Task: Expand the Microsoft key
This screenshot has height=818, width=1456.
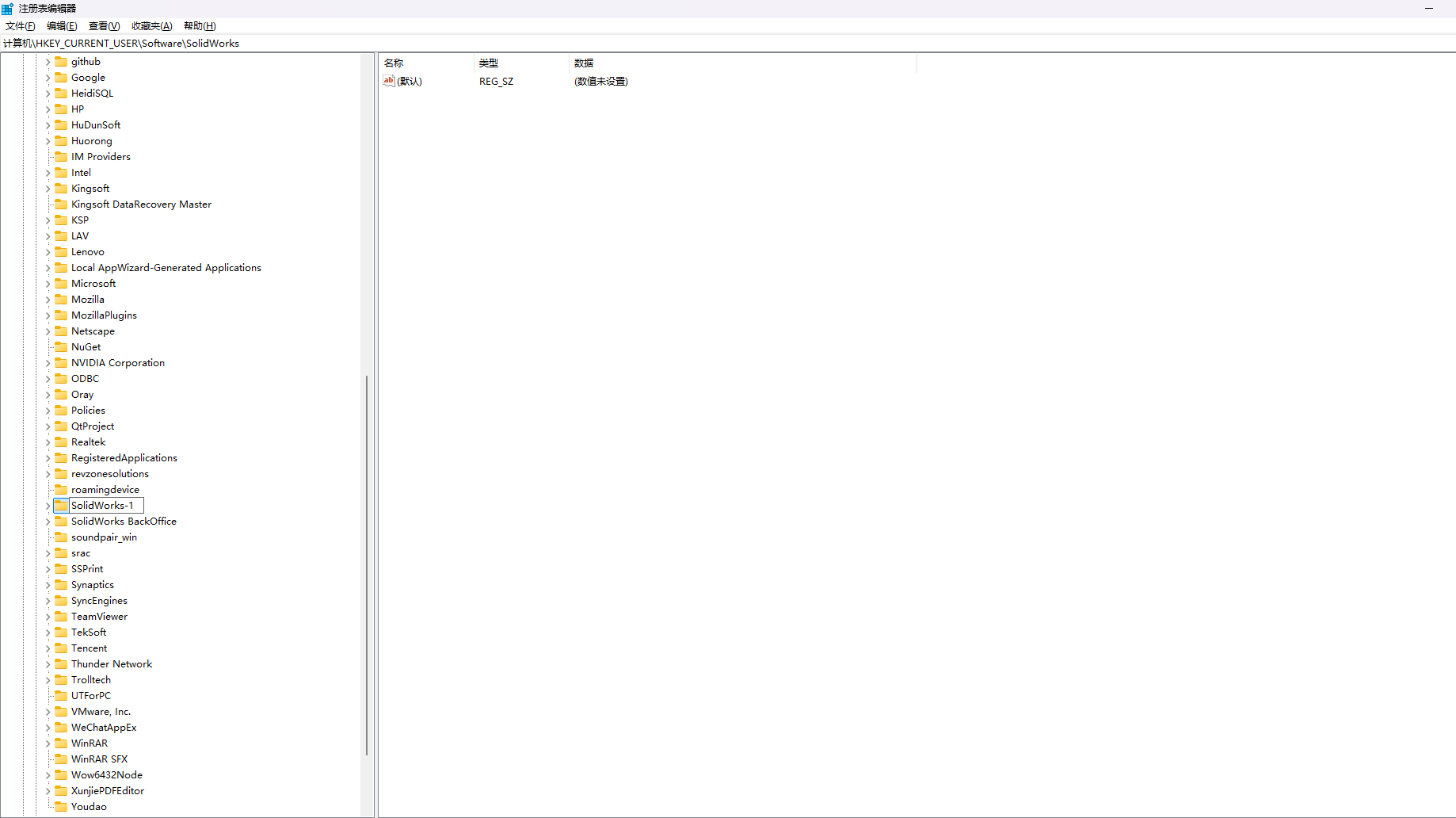Action: point(48,284)
